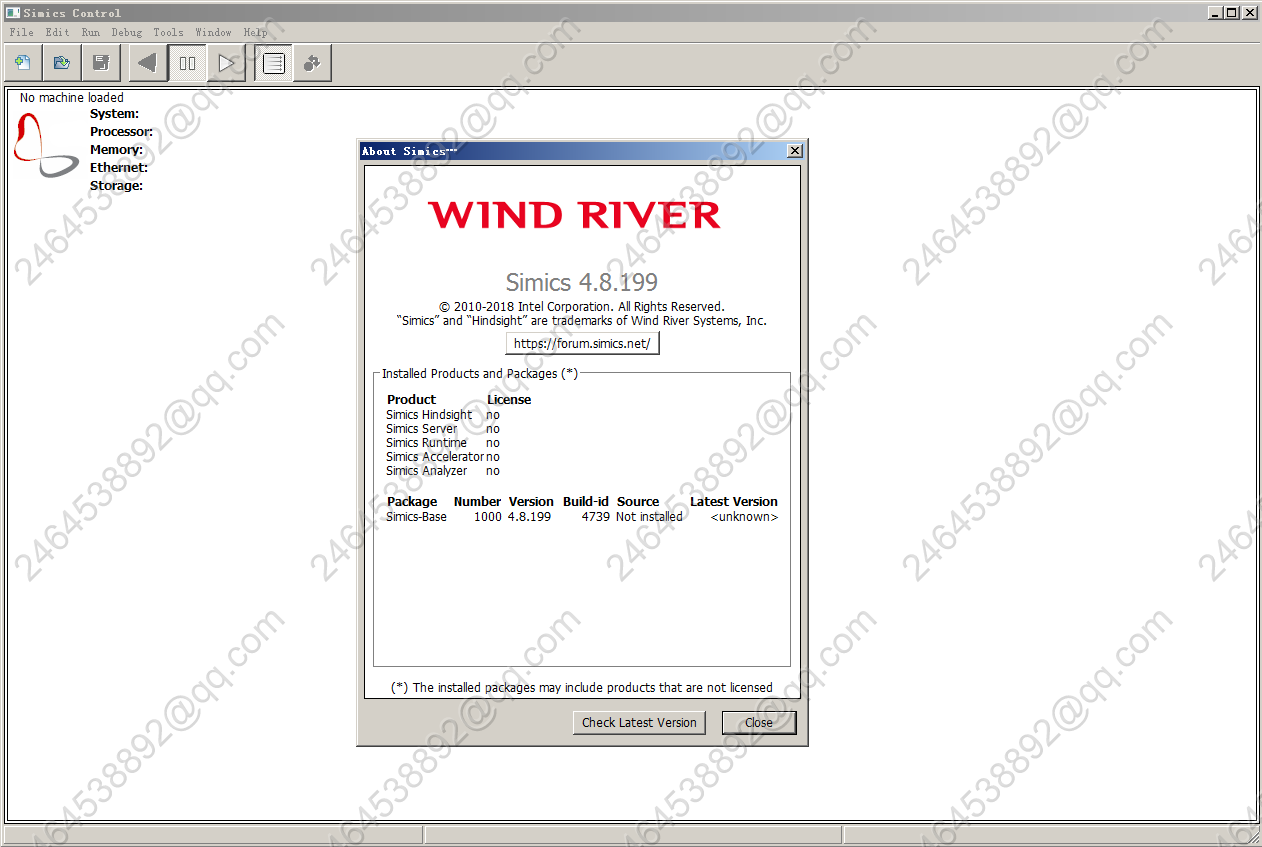
Task: Click the 'Simics Analyzer' product row
Action: point(443,471)
